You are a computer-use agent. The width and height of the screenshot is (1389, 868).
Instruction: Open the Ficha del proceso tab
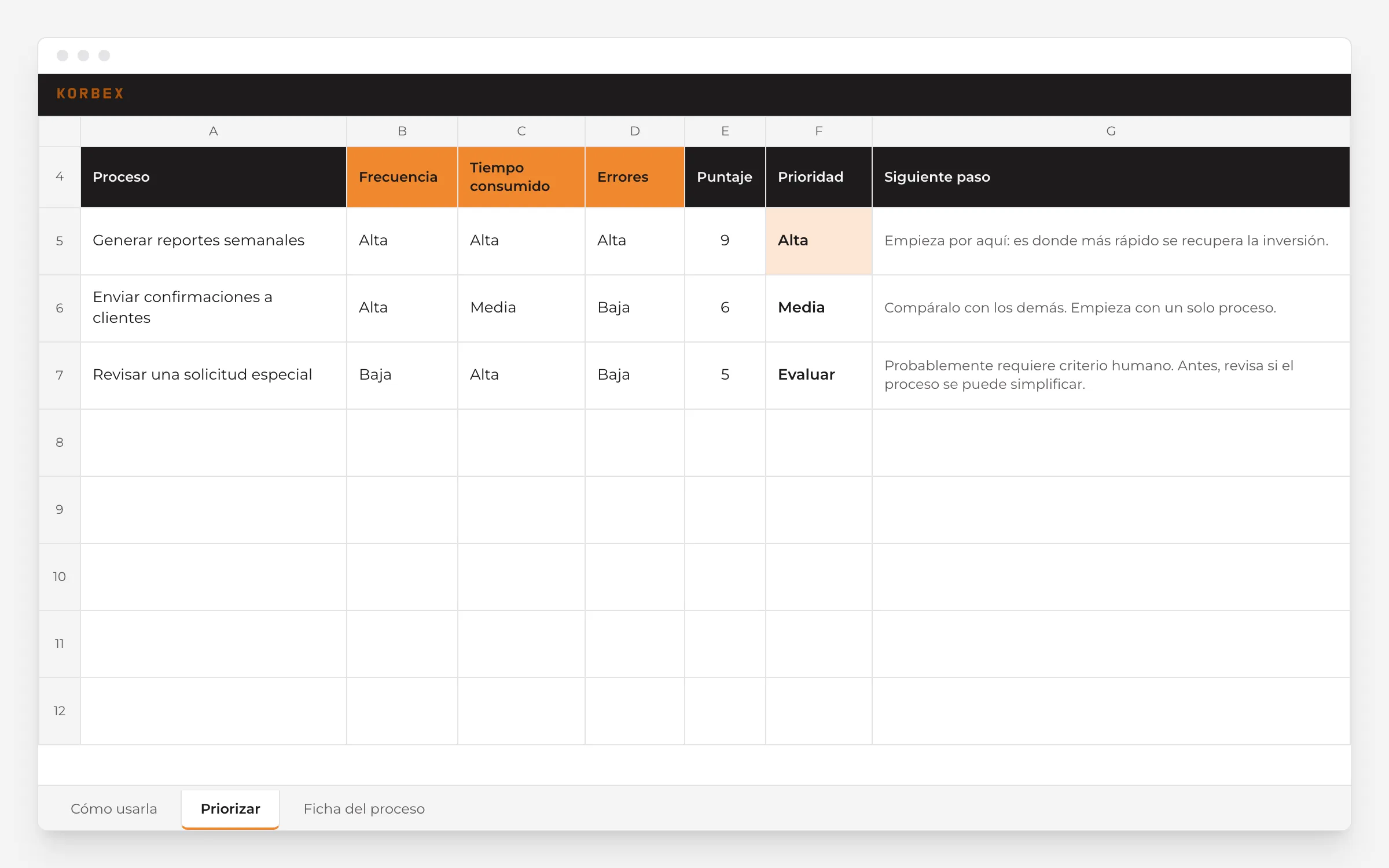pos(364,808)
